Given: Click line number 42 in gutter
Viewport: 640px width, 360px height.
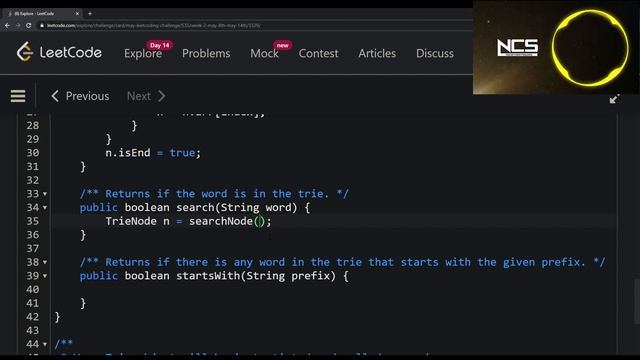Looking at the screenshot, I should click(x=33, y=317).
